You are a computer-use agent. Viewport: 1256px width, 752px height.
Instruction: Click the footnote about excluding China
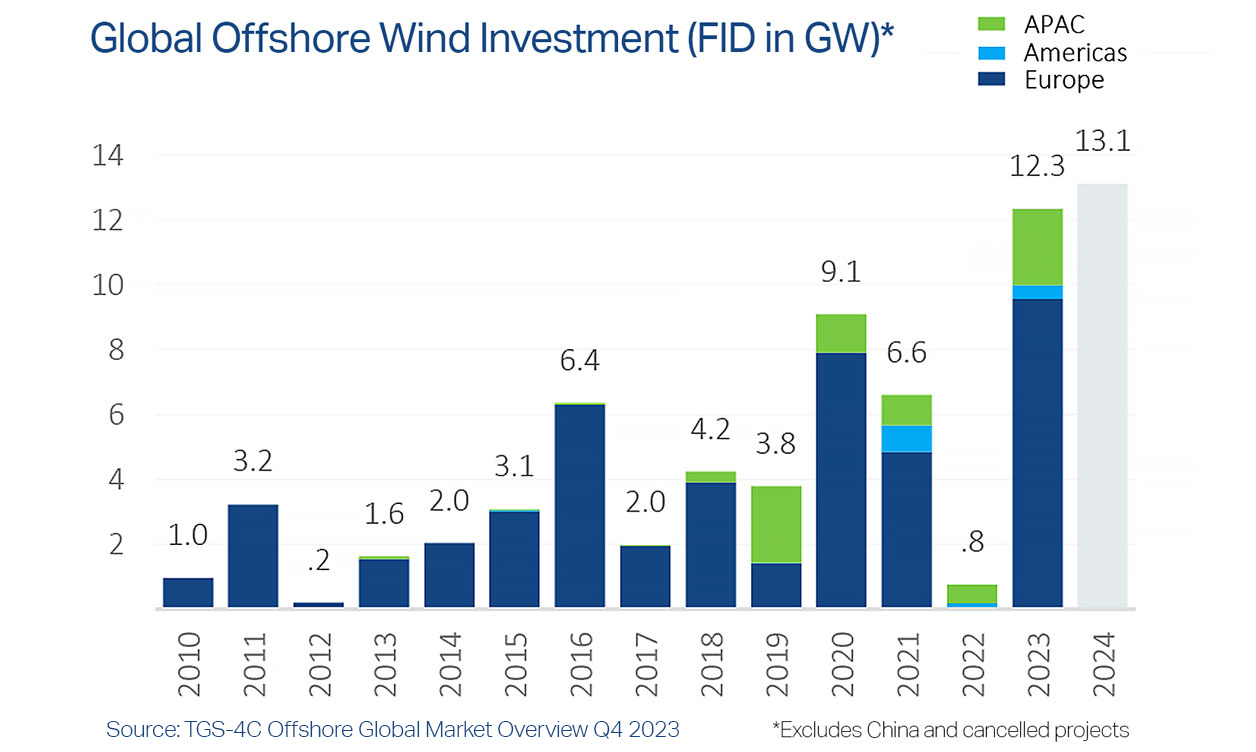pos(950,730)
